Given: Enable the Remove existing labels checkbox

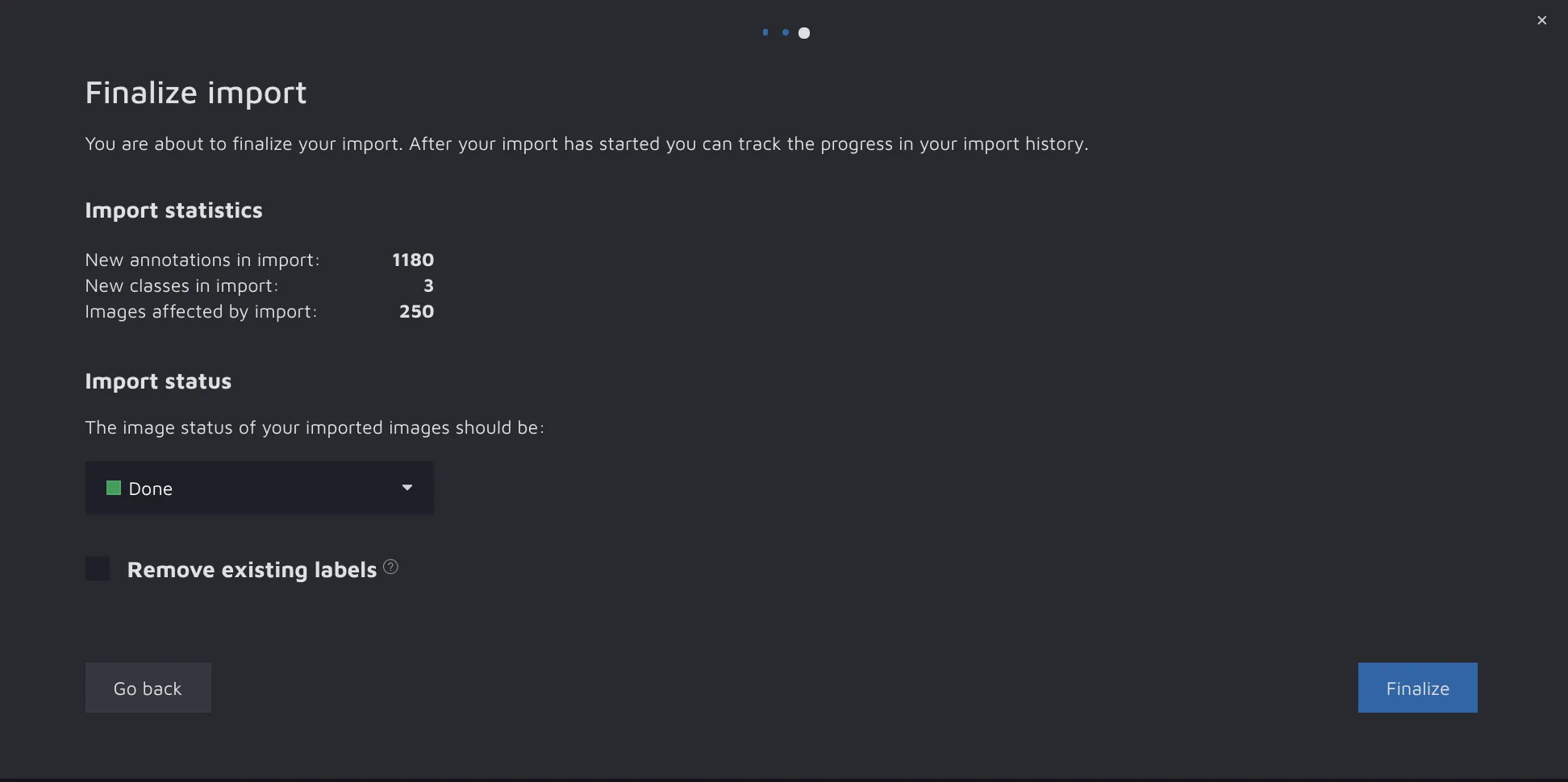Looking at the screenshot, I should coord(98,568).
